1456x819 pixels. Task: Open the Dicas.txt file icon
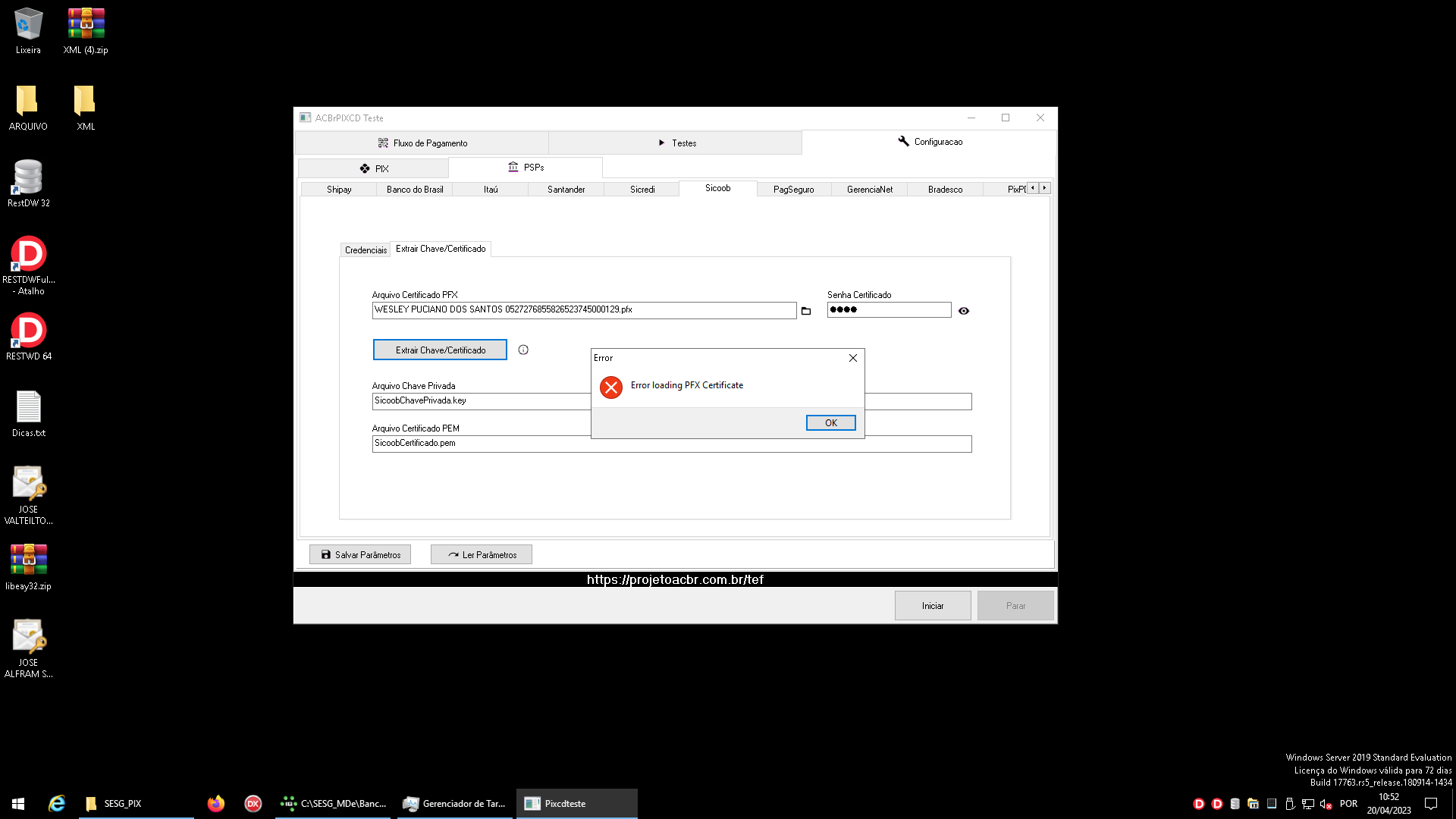pyautogui.click(x=28, y=413)
